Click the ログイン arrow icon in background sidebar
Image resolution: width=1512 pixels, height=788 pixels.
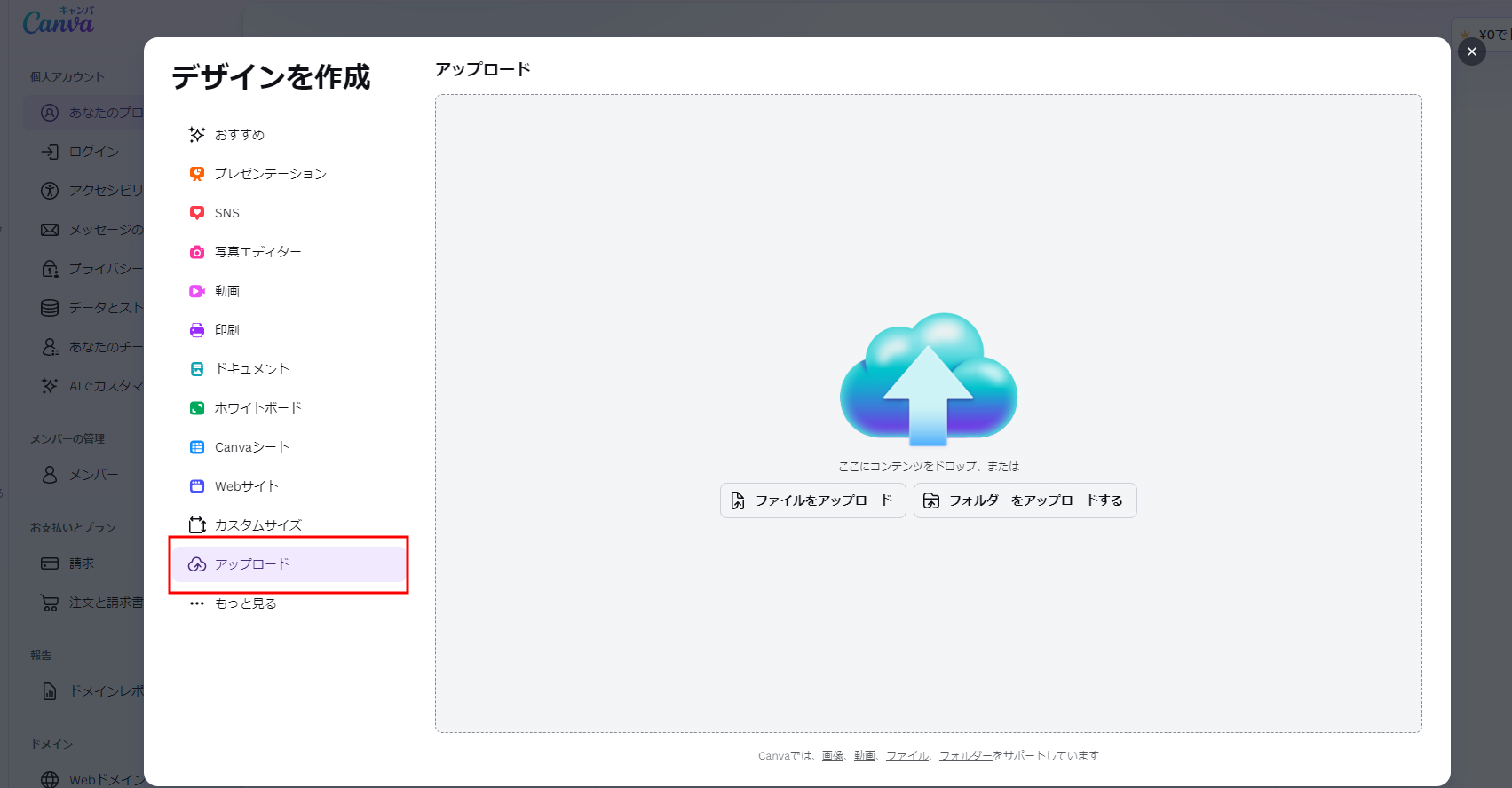coord(50,152)
